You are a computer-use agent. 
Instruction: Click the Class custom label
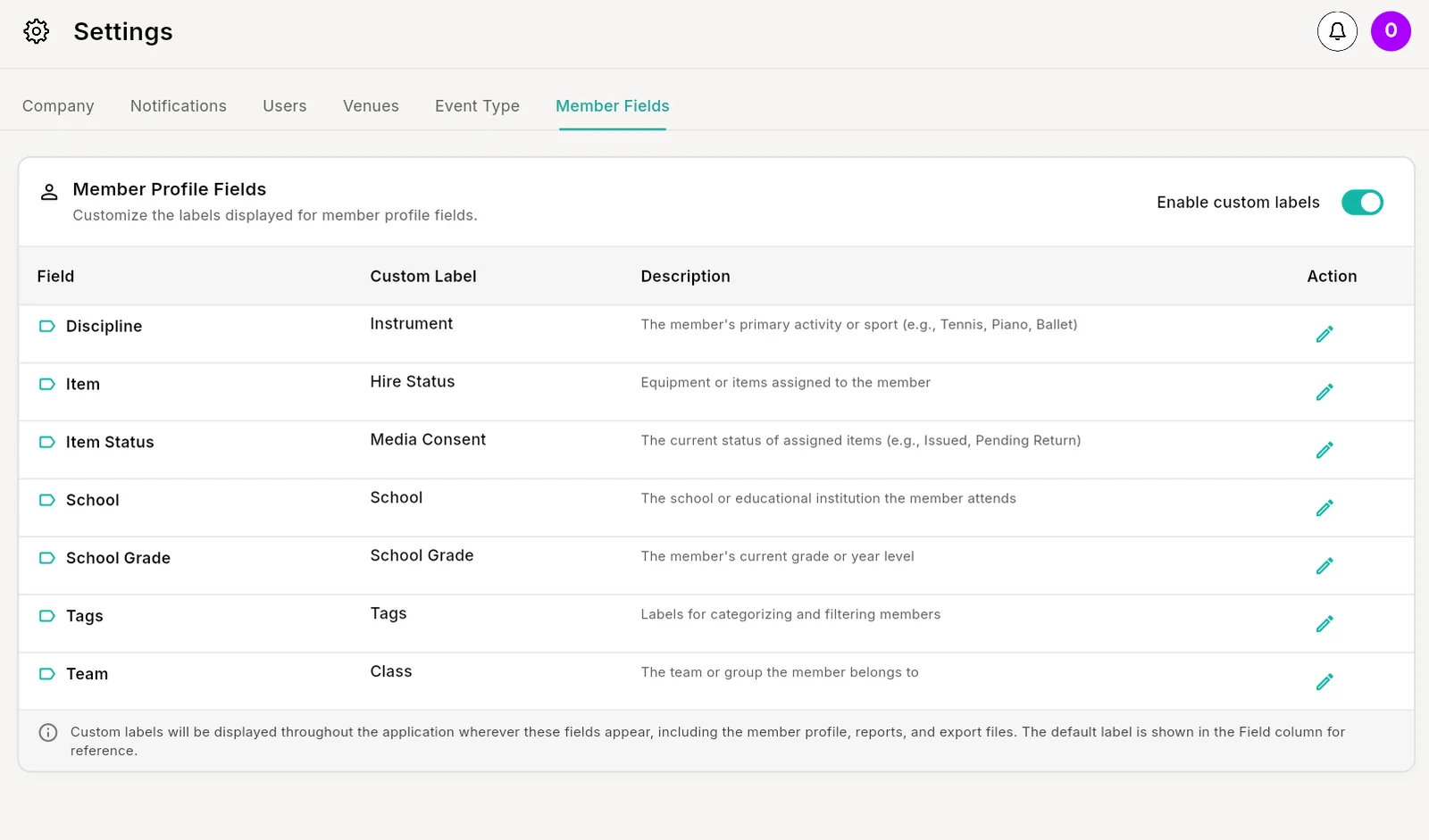click(x=391, y=672)
